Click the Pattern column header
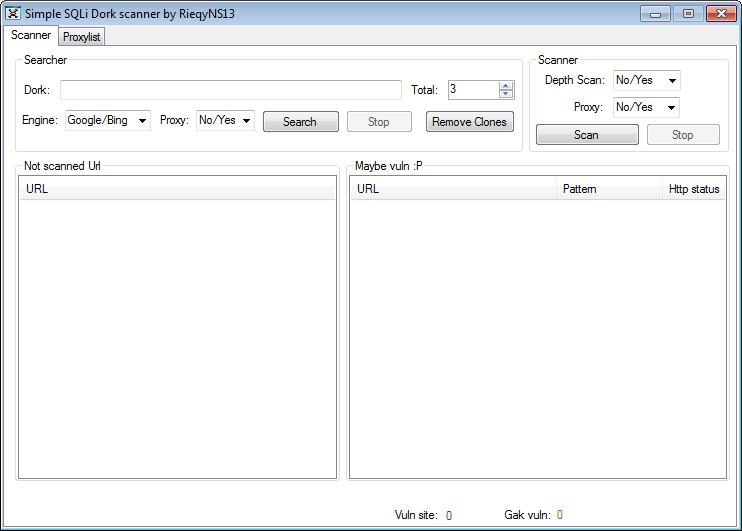The width and height of the screenshot is (742, 531). point(609,189)
